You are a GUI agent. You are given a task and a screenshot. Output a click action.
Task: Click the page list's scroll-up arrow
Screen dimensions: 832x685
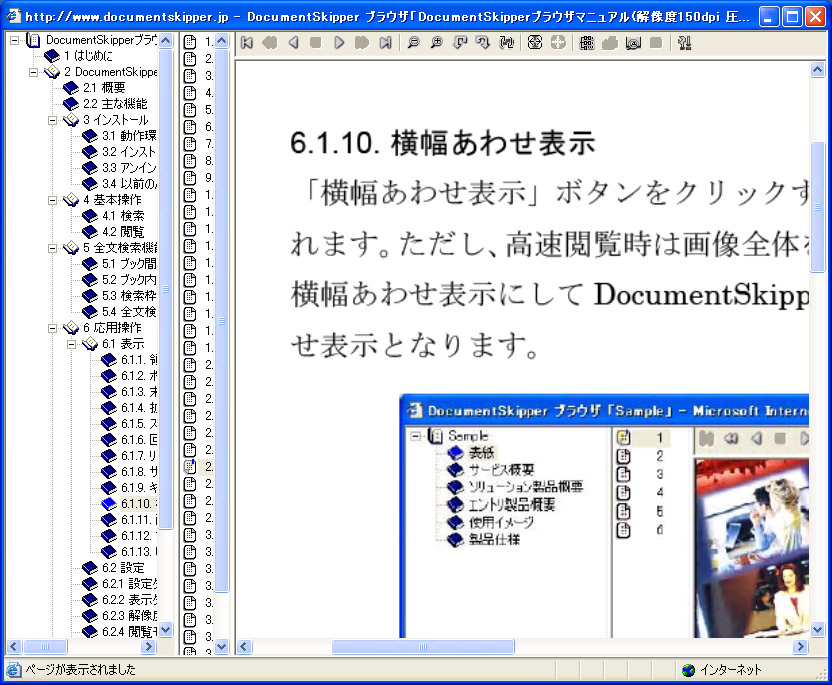pyautogui.click(x=222, y=40)
